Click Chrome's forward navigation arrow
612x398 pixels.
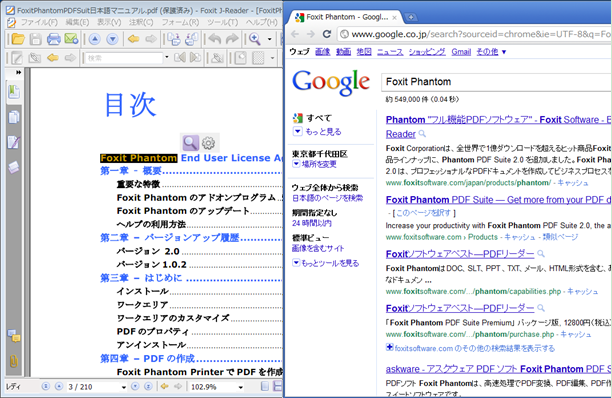[x=311, y=34]
